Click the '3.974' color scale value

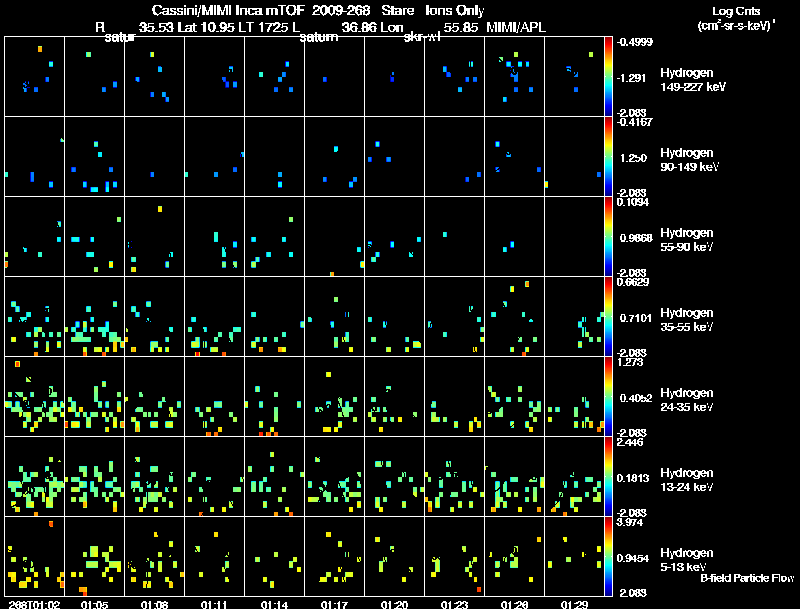[x=630, y=522]
